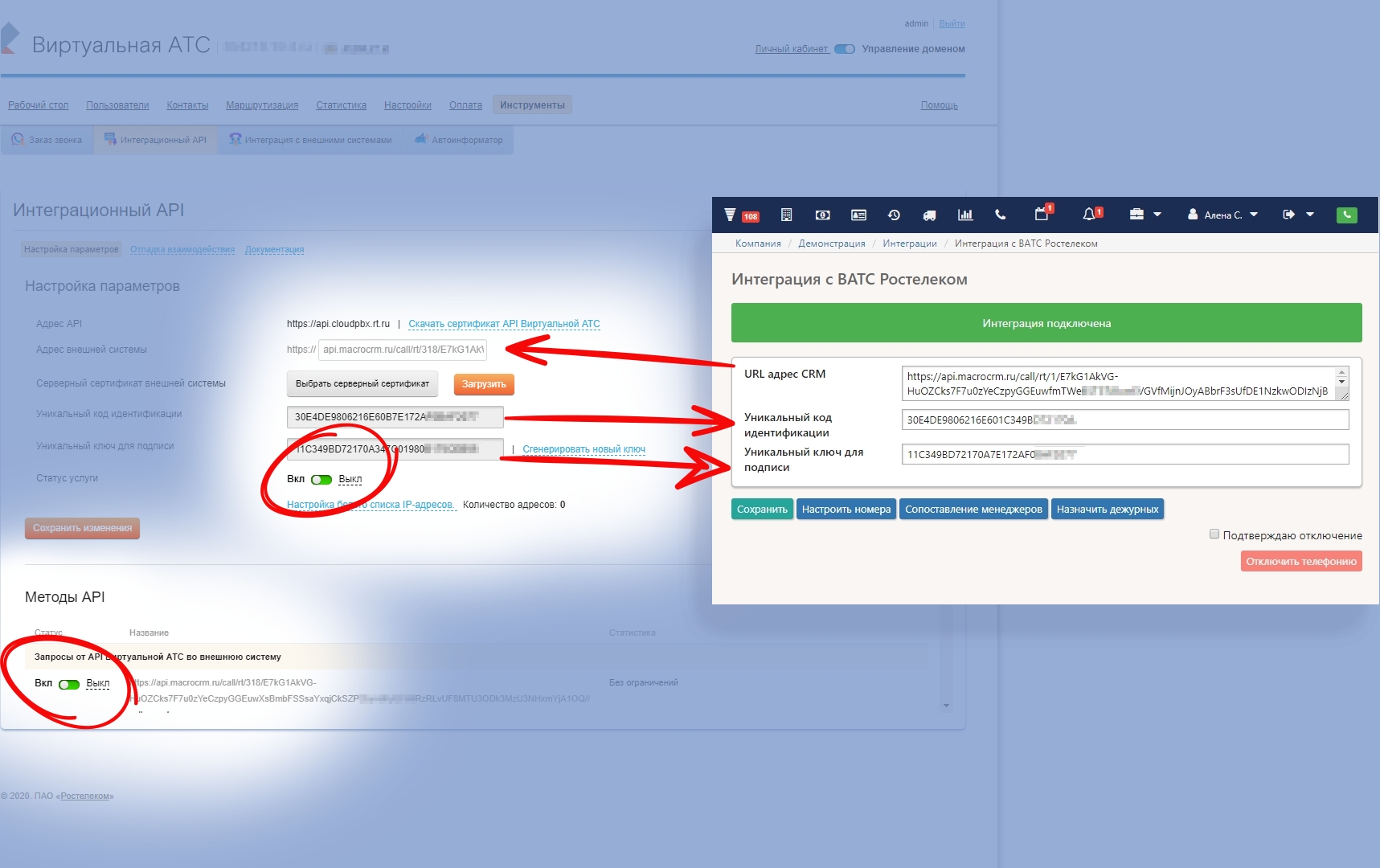
Task: Click the Интеграции breadcrumb link
Action: tap(910, 244)
